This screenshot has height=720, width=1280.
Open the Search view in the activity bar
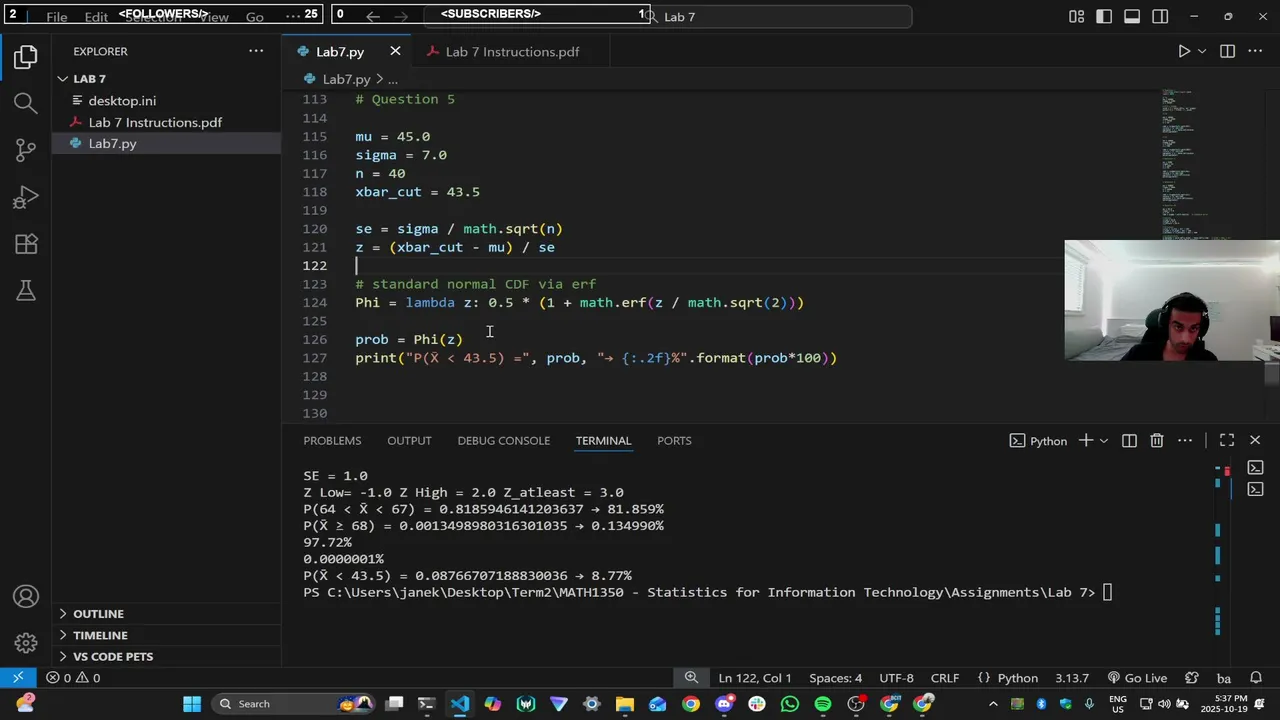click(x=26, y=103)
